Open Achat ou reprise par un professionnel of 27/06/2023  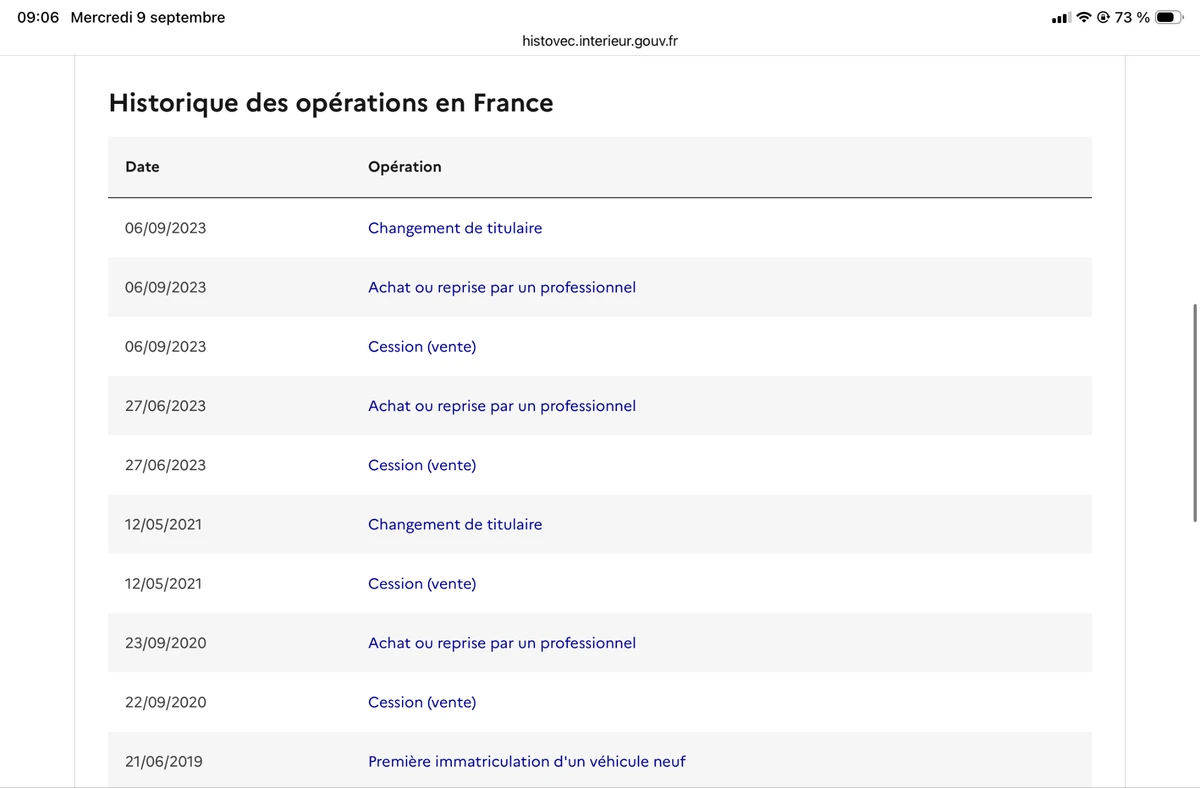click(502, 406)
